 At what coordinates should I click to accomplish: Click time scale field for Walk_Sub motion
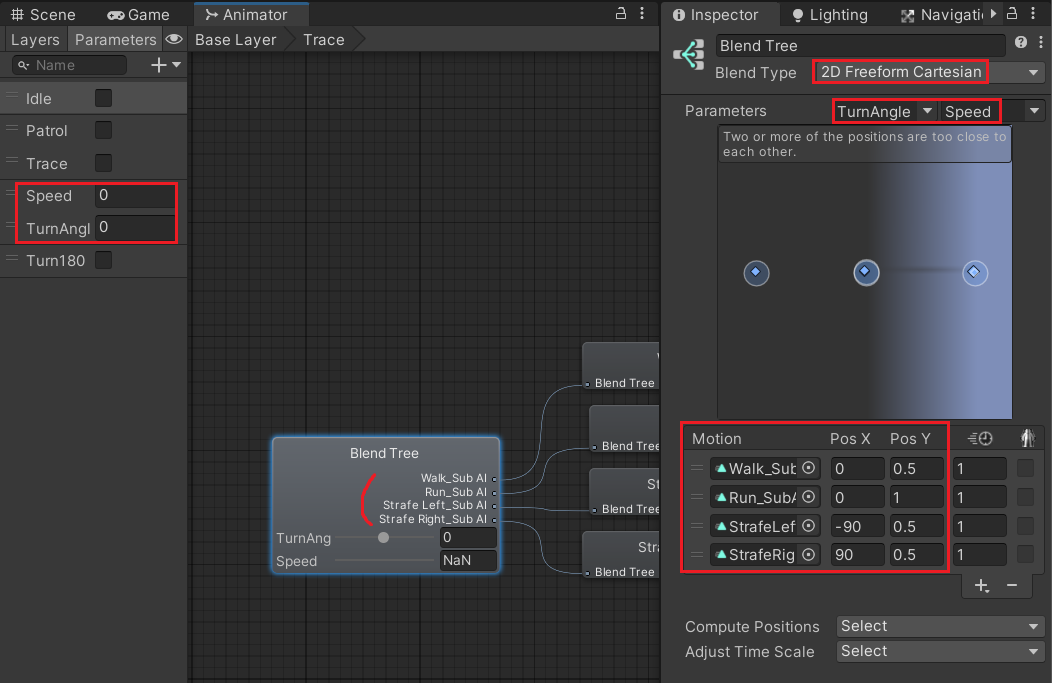(x=980, y=468)
